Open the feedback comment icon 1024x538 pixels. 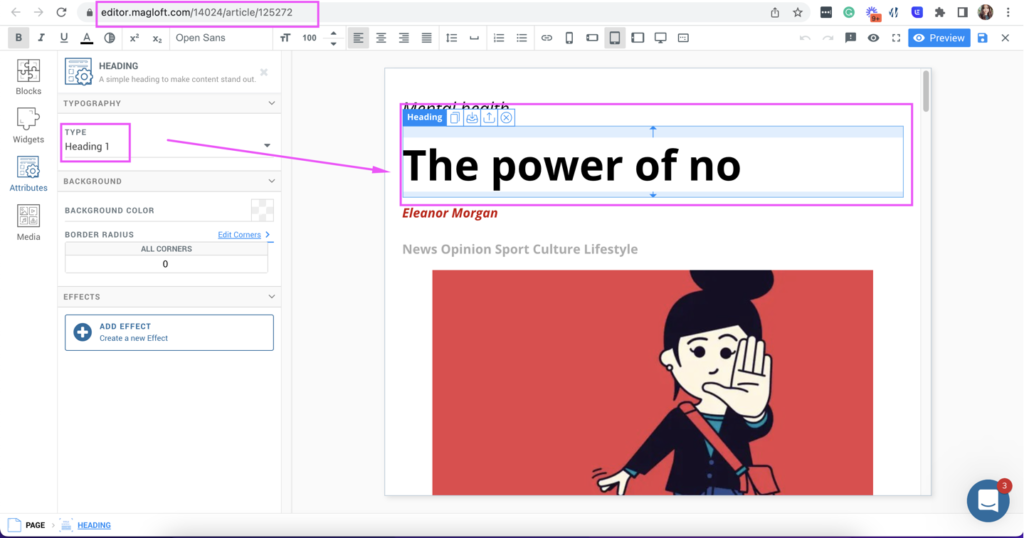pyautogui.click(x=850, y=38)
